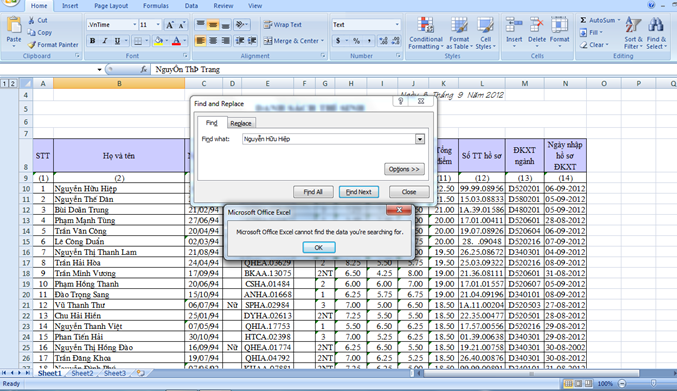
Task: Toggle Bold formatting
Action: (x=92, y=41)
